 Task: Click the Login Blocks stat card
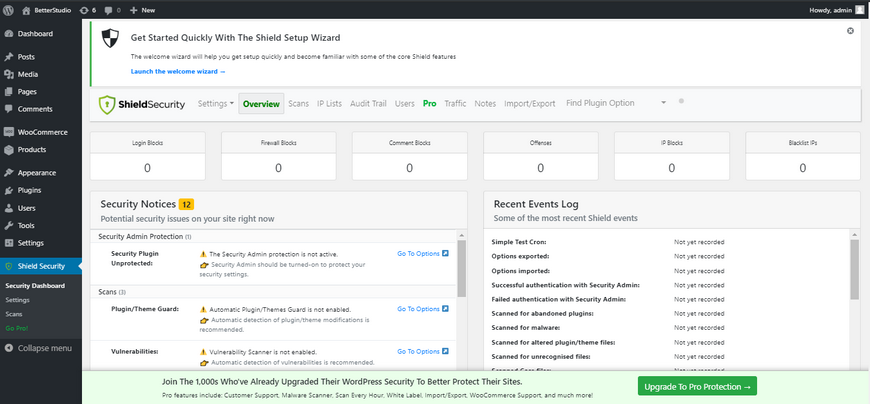148,156
